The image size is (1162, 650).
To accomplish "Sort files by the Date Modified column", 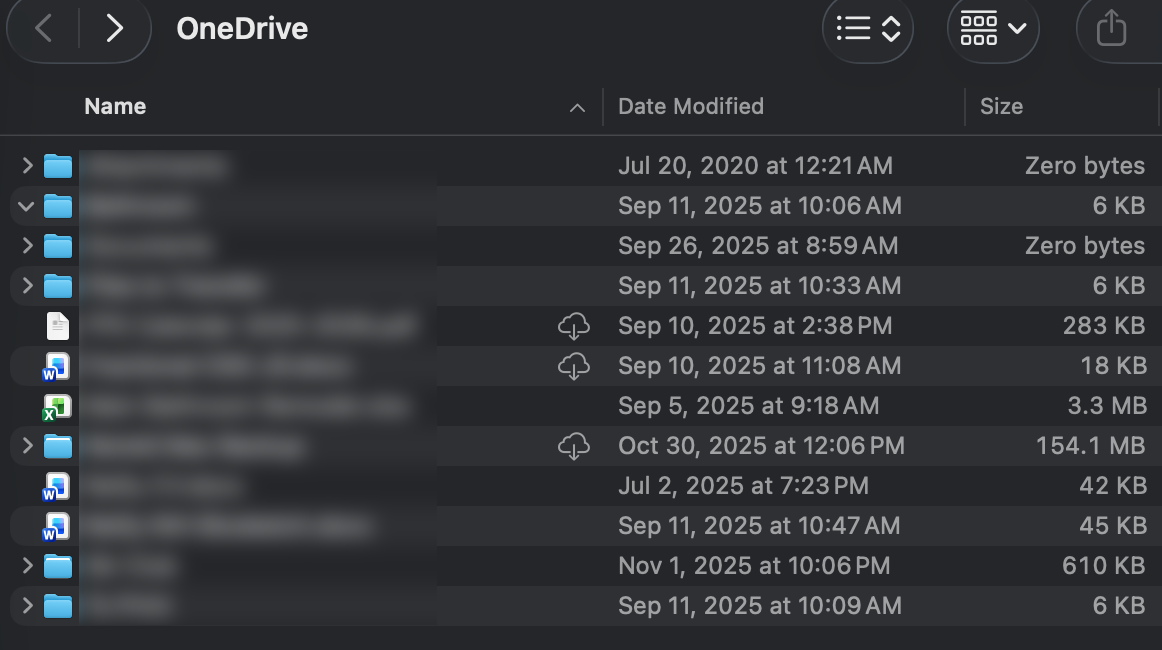I will pos(691,107).
